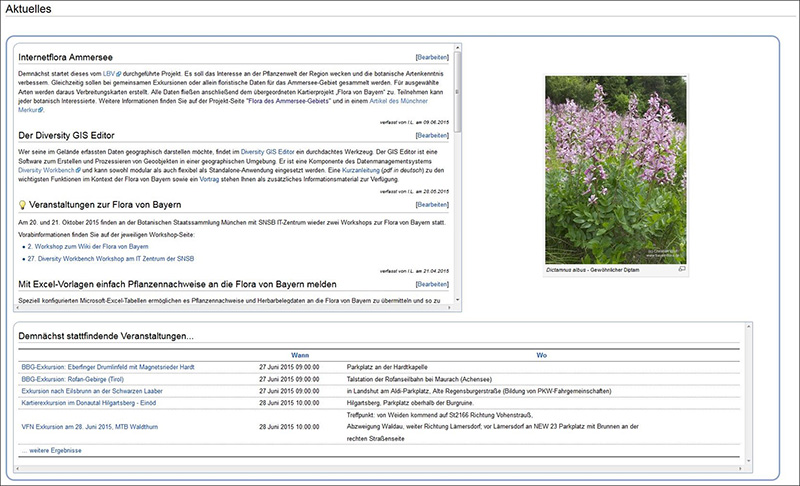Edit the Internetflora Ammersee section via Bearbeiten
Viewport: 800px width, 486px height.
[432, 57]
